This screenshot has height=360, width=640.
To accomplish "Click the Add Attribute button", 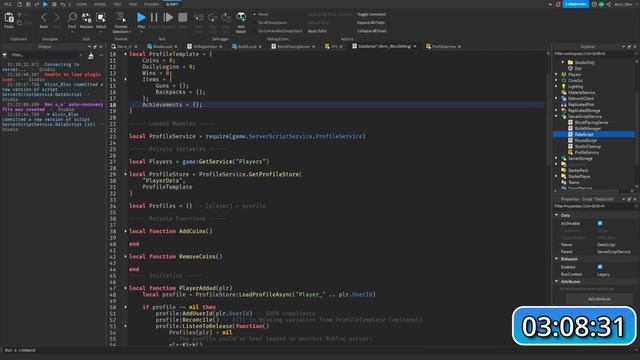I will [x=599, y=299].
